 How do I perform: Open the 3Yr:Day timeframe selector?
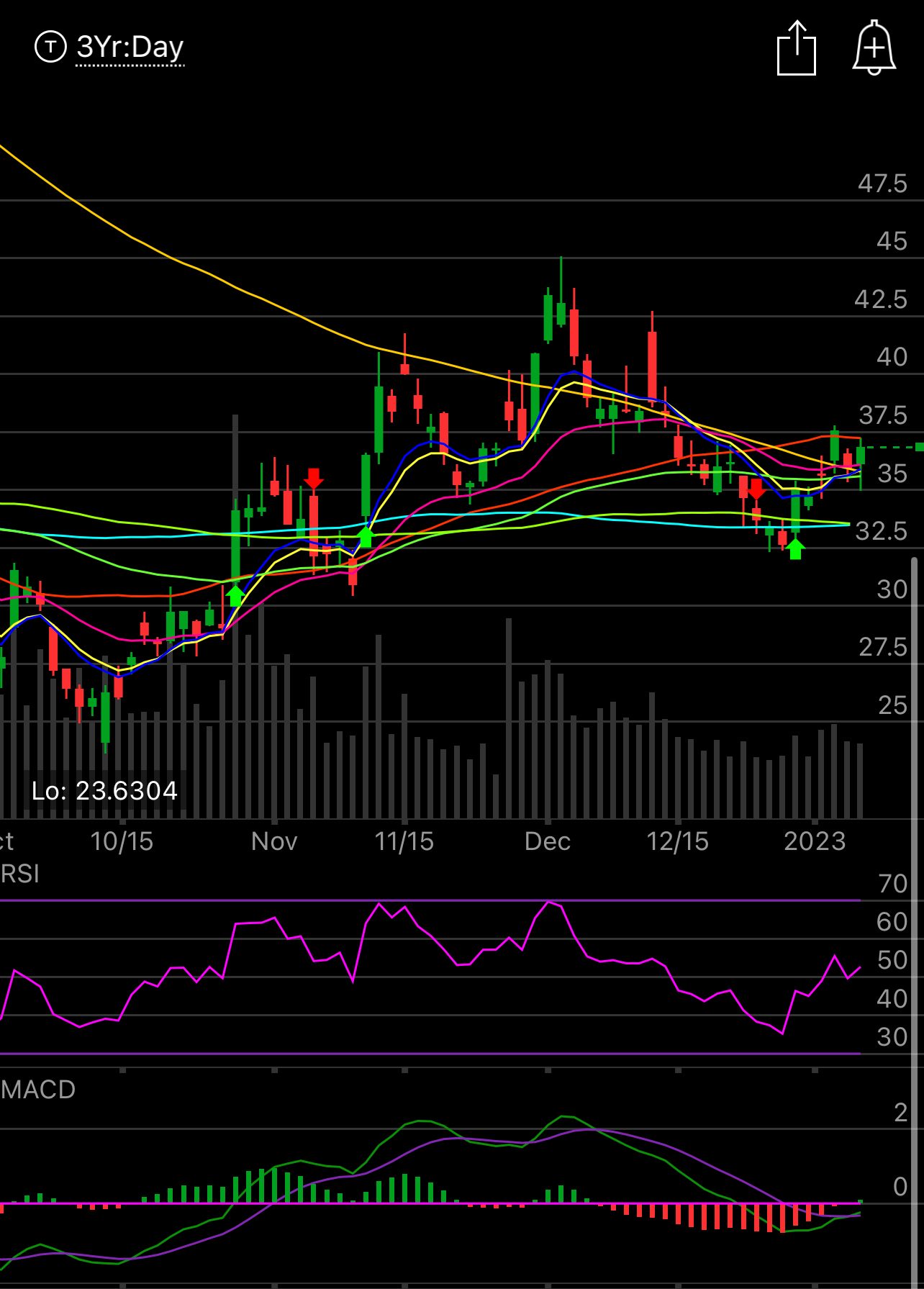point(130,47)
